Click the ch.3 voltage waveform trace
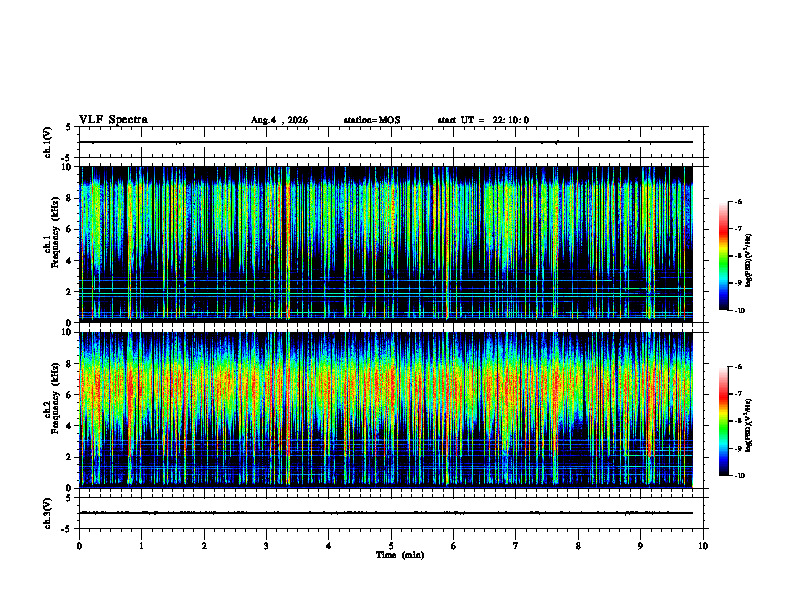The image size is (792, 612). [386, 513]
